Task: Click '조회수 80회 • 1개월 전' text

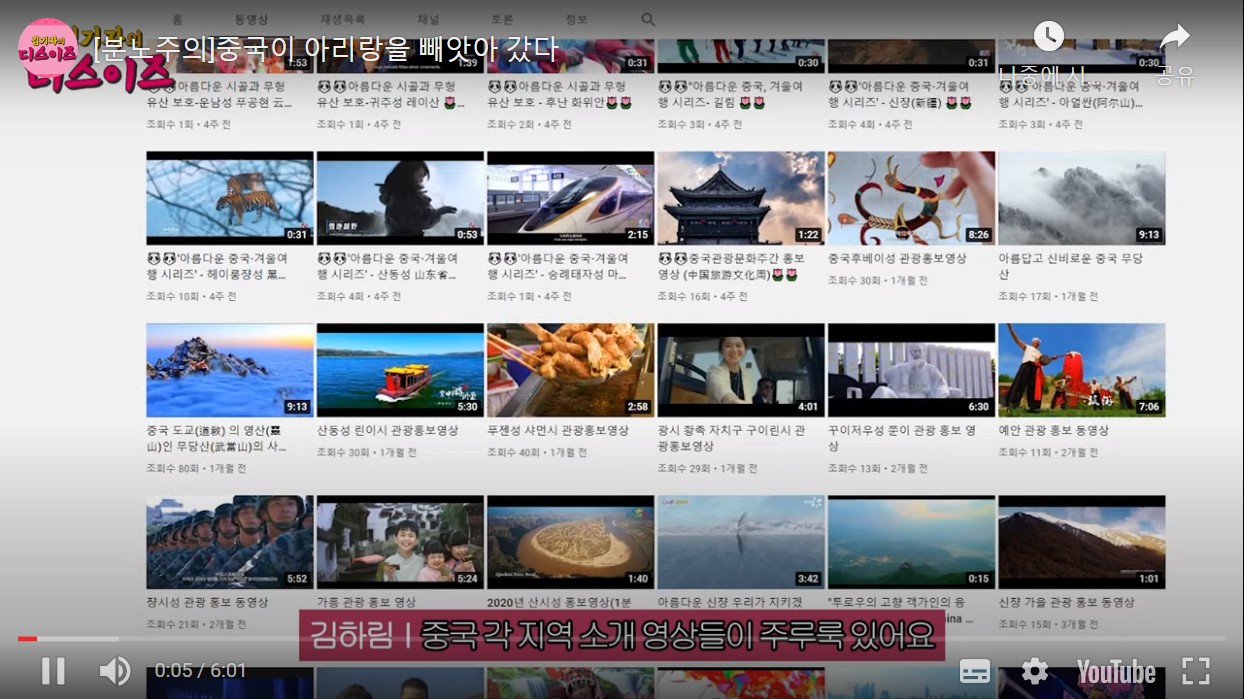Action: [x=196, y=468]
